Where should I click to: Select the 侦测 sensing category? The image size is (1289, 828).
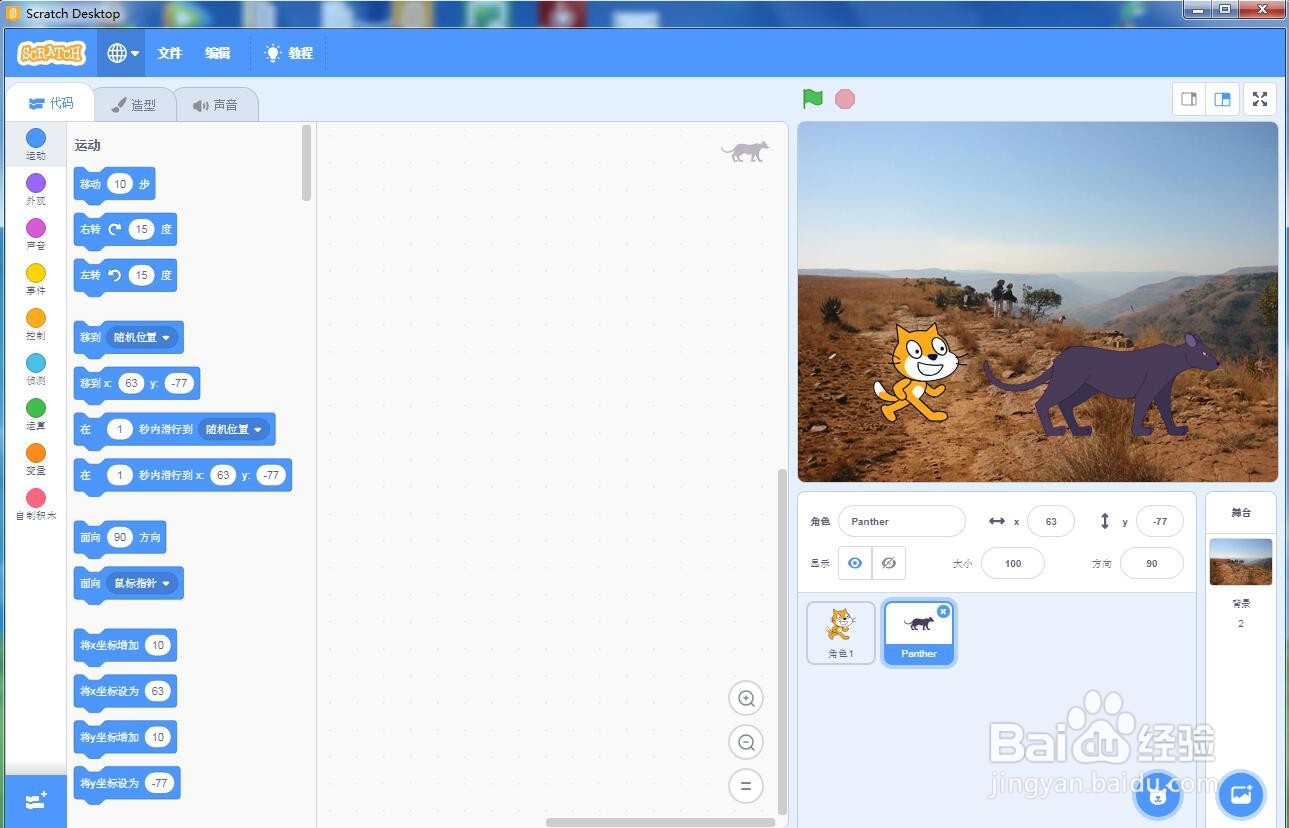point(36,368)
